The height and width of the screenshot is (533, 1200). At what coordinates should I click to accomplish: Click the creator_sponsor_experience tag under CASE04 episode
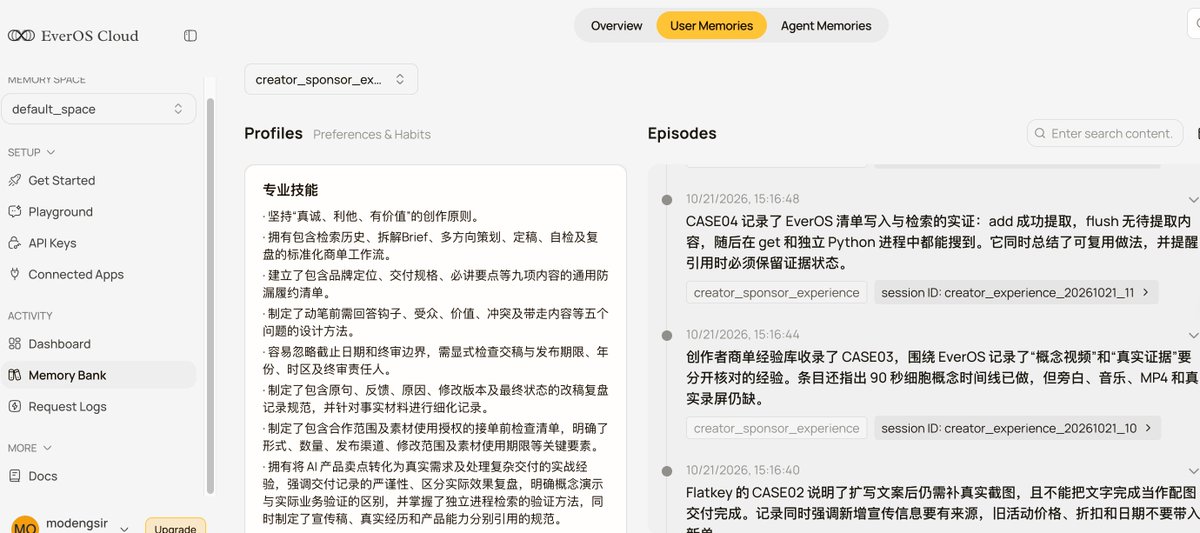pyautogui.click(x=777, y=292)
